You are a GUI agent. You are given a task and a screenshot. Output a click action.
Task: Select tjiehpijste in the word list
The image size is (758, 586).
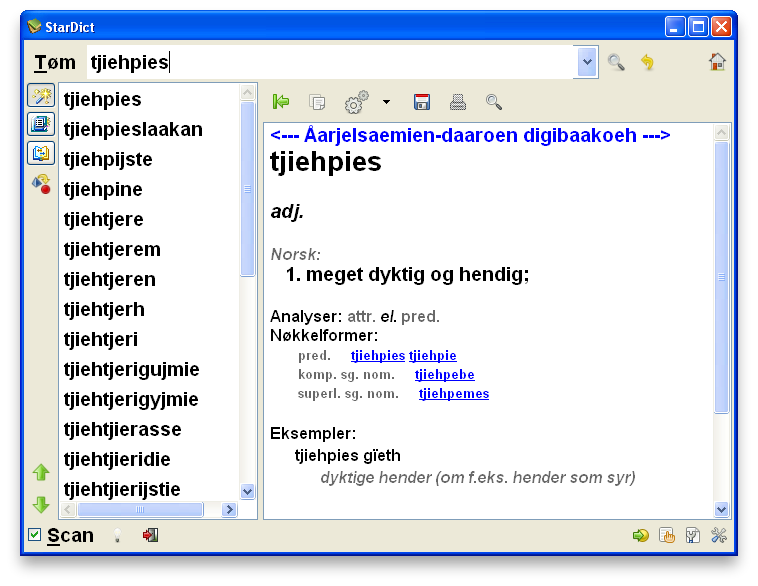(150, 159)
